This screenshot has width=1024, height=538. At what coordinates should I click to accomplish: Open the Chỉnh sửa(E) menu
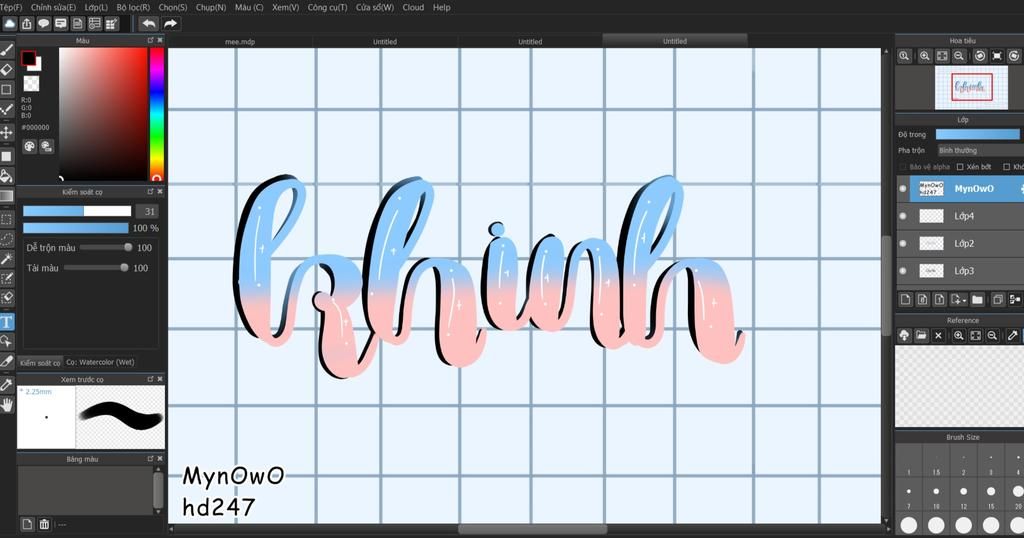coord(54,7)
